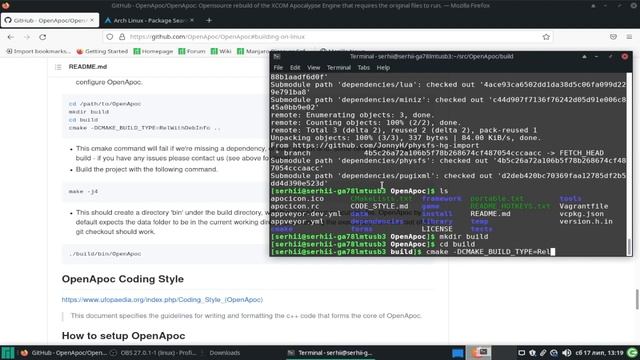Viewport: 640px width, 360px height.
Task: View site security padlock info
Action: (x=122, y=37)
